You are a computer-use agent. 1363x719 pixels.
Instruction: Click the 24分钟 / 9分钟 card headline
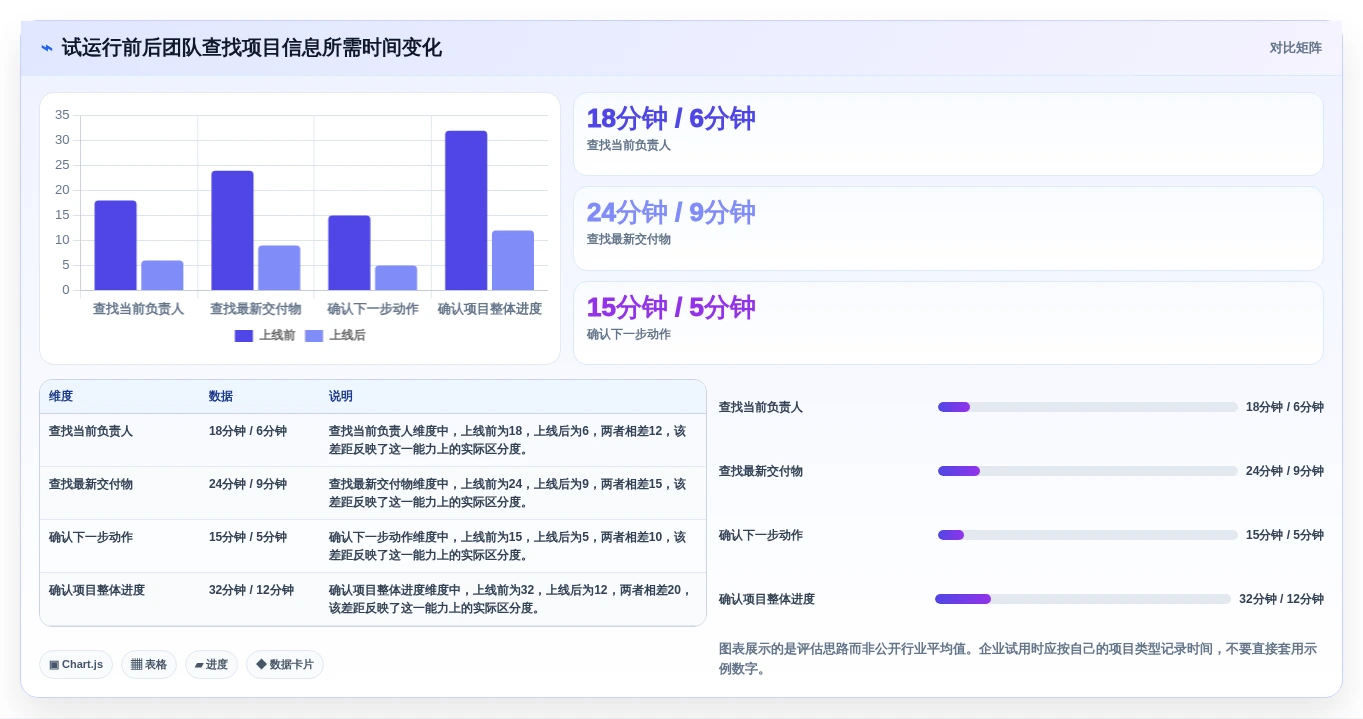670,213
